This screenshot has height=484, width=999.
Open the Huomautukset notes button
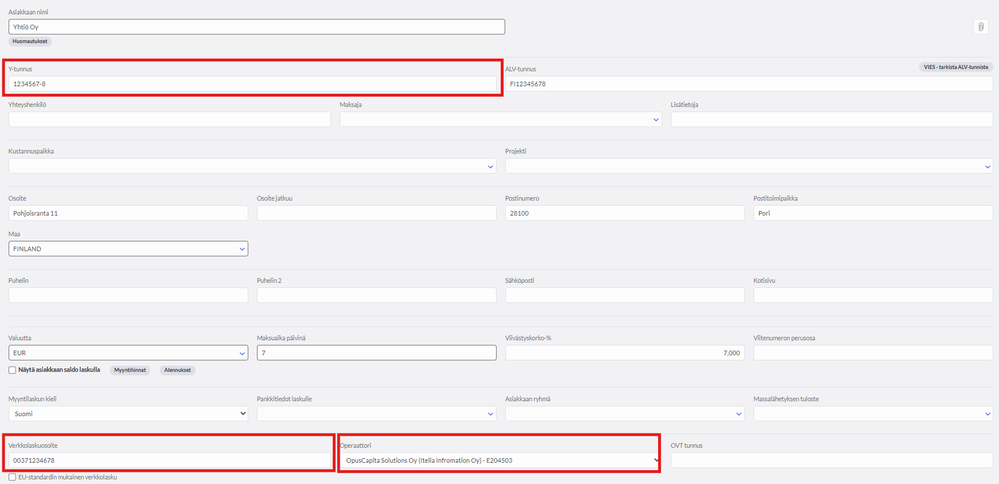pyautogui.click(x=31, y=41)
